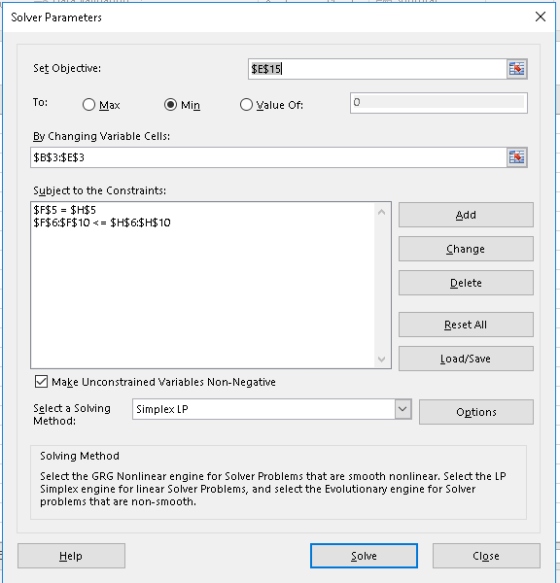
Task: Select the Max radio button
Action: click(89, 105)
